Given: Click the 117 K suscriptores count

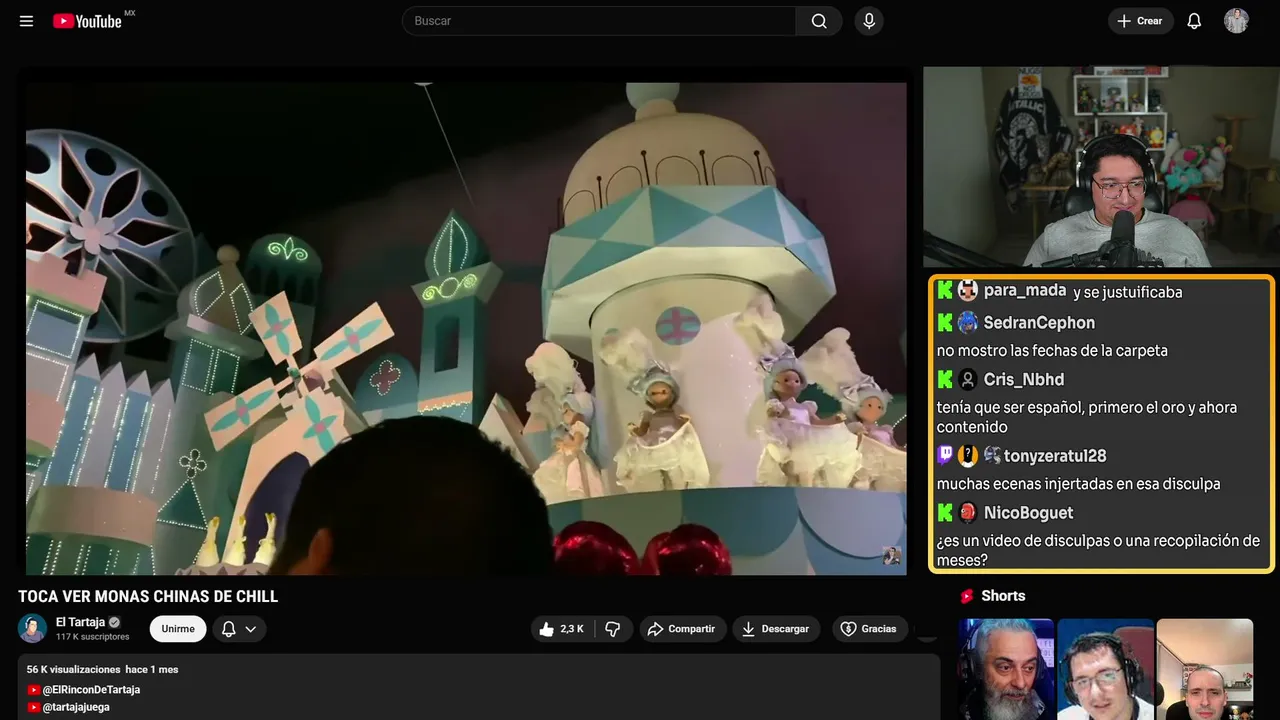Looking at the screenshot, I should point(93,637).
